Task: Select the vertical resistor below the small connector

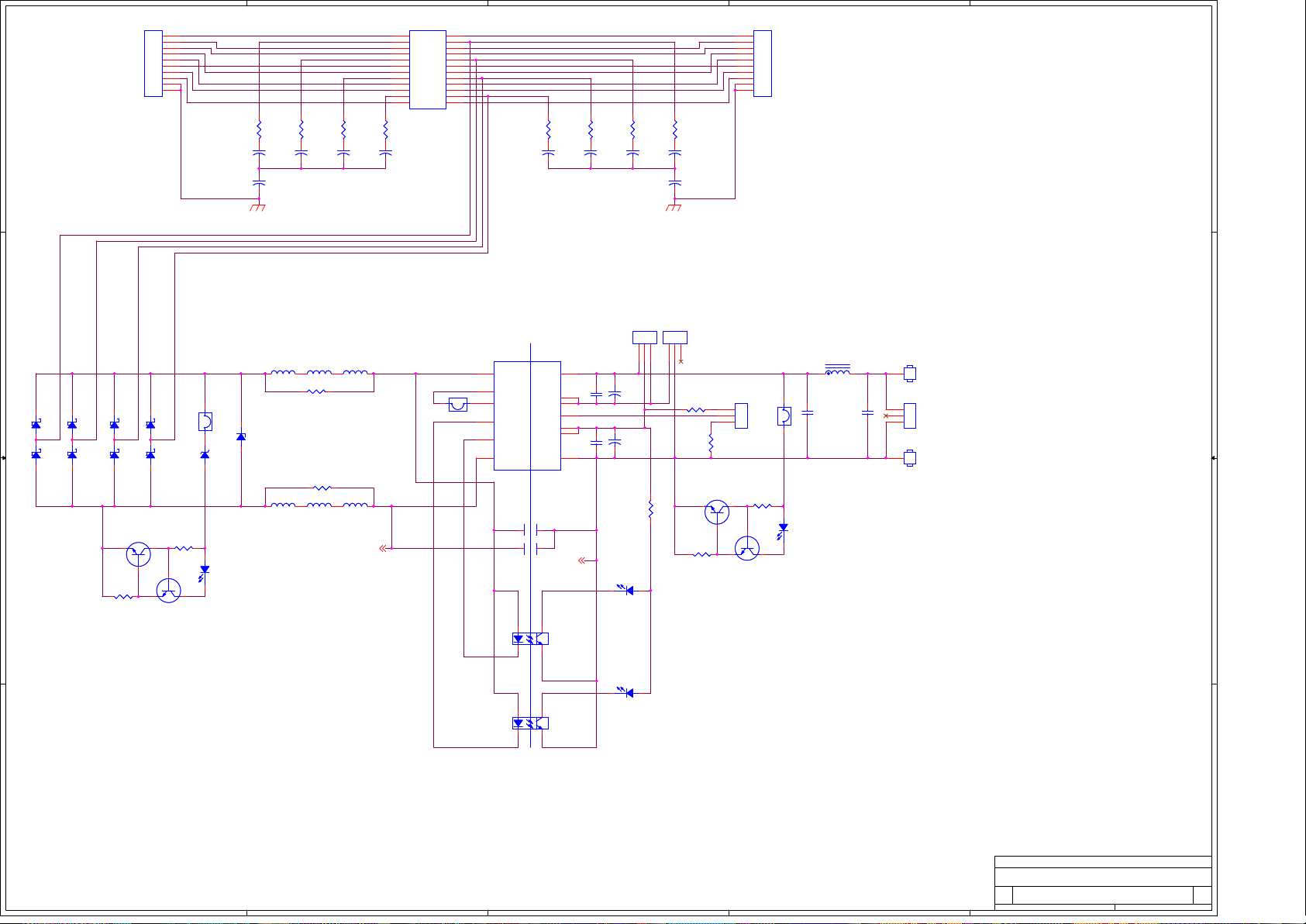Action: [711, 443]
